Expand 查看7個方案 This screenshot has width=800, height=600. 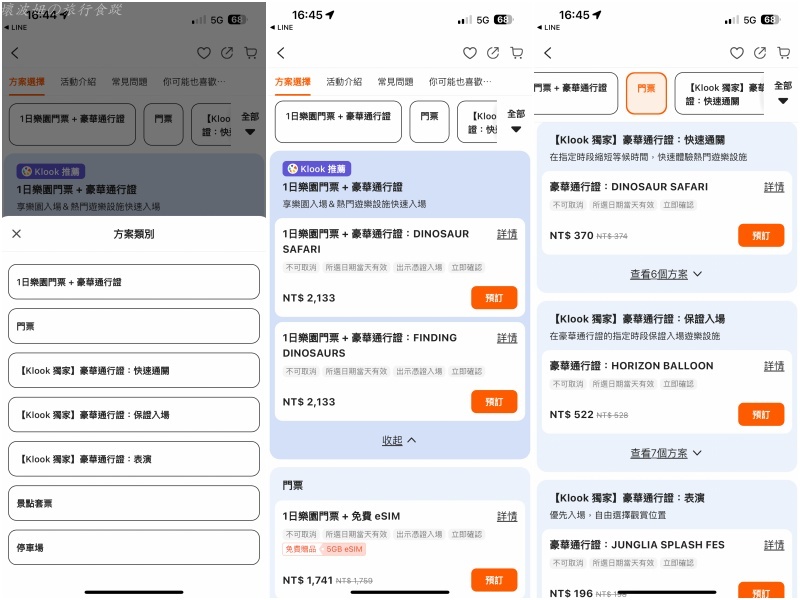click(666, 453)
